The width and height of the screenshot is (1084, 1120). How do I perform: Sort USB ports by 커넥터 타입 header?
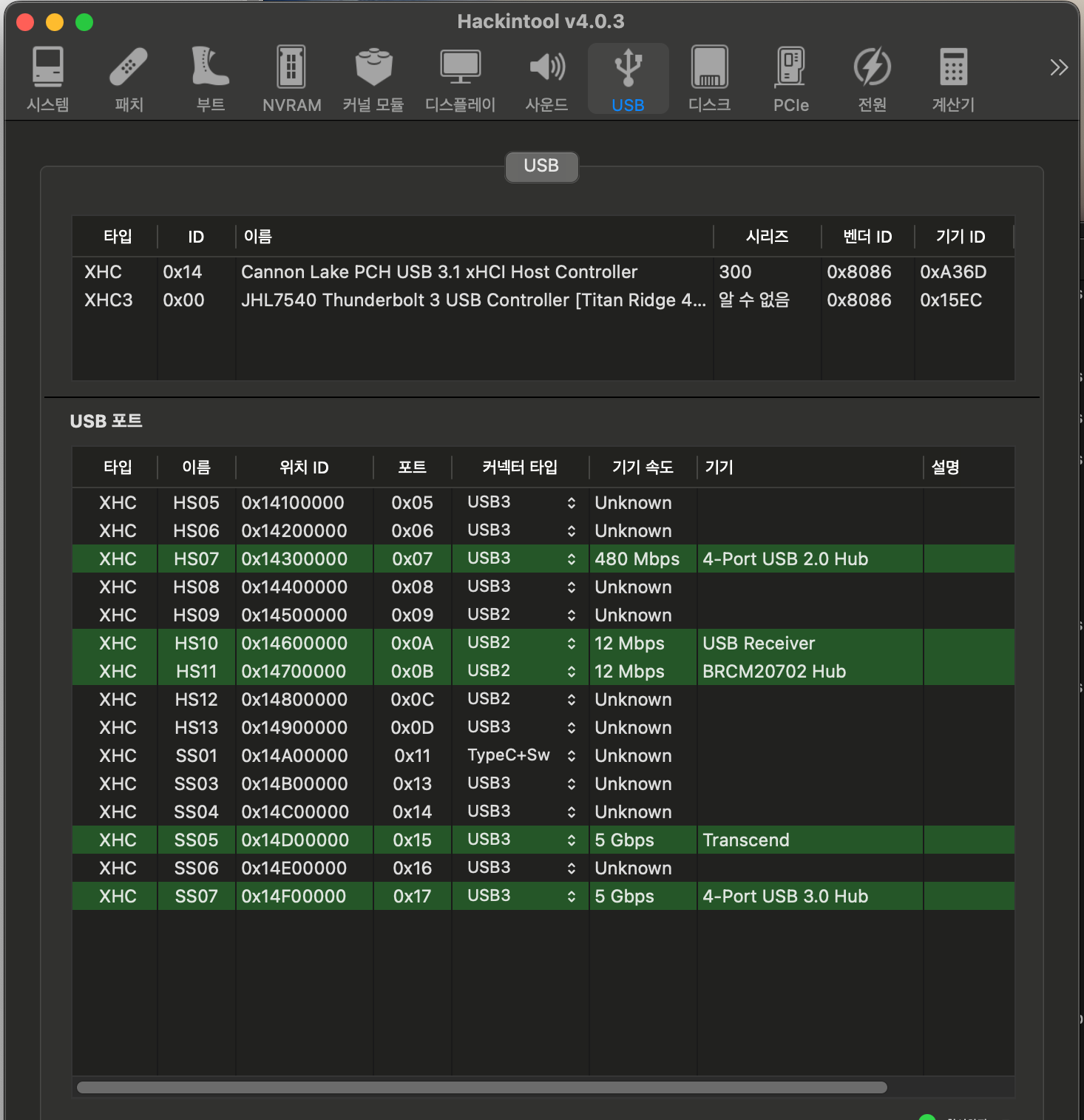[520, 468]
